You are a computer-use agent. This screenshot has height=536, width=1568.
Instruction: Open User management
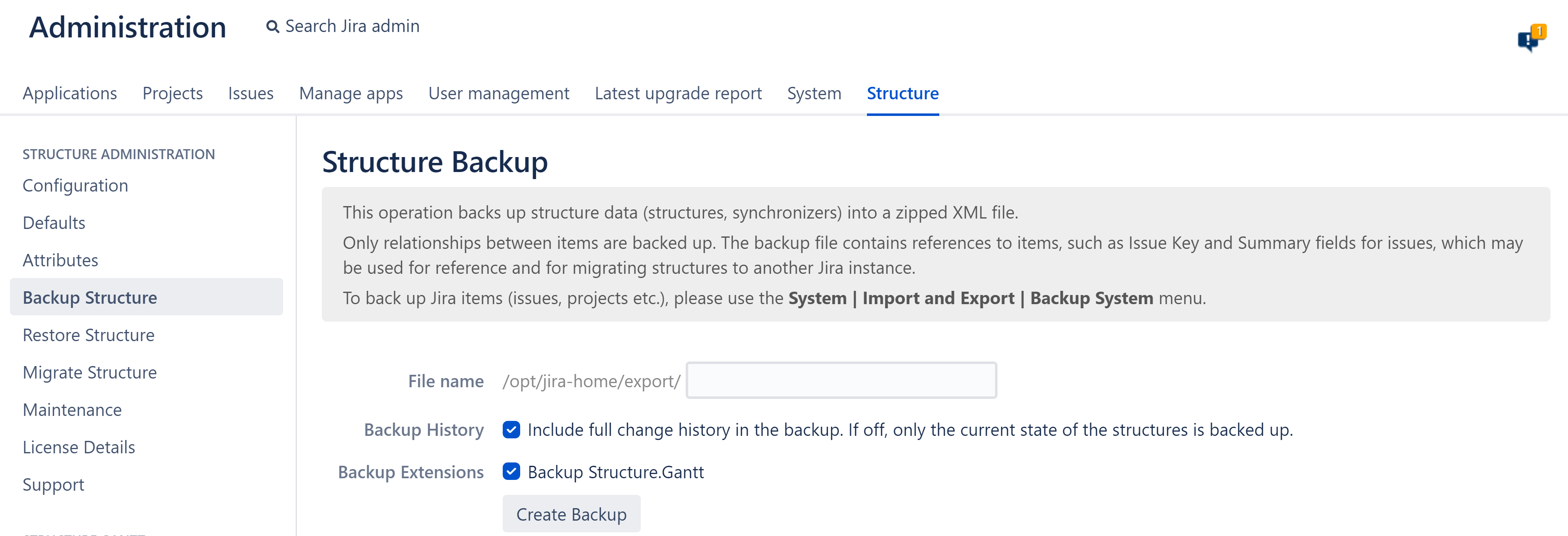[x=499, y=93]
